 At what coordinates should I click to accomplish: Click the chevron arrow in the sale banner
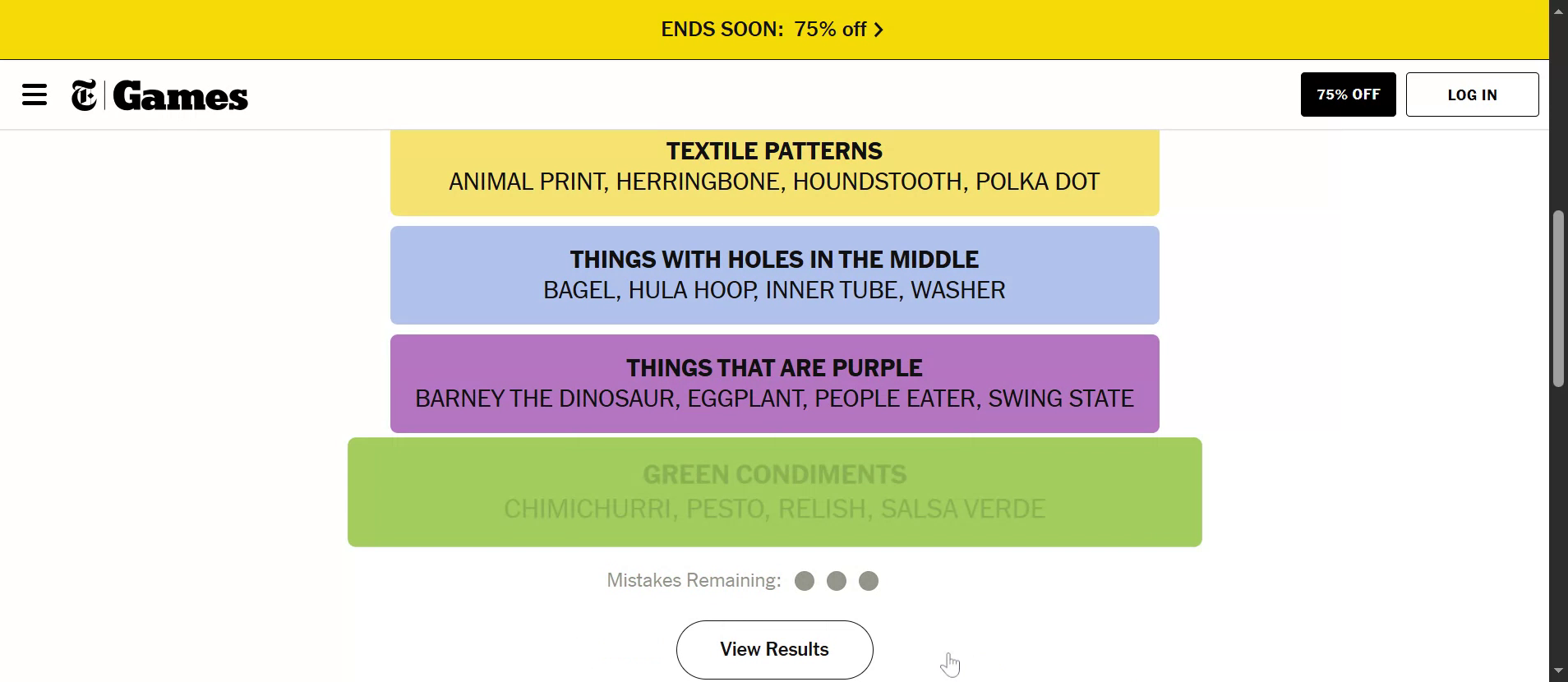coord(879,30)
